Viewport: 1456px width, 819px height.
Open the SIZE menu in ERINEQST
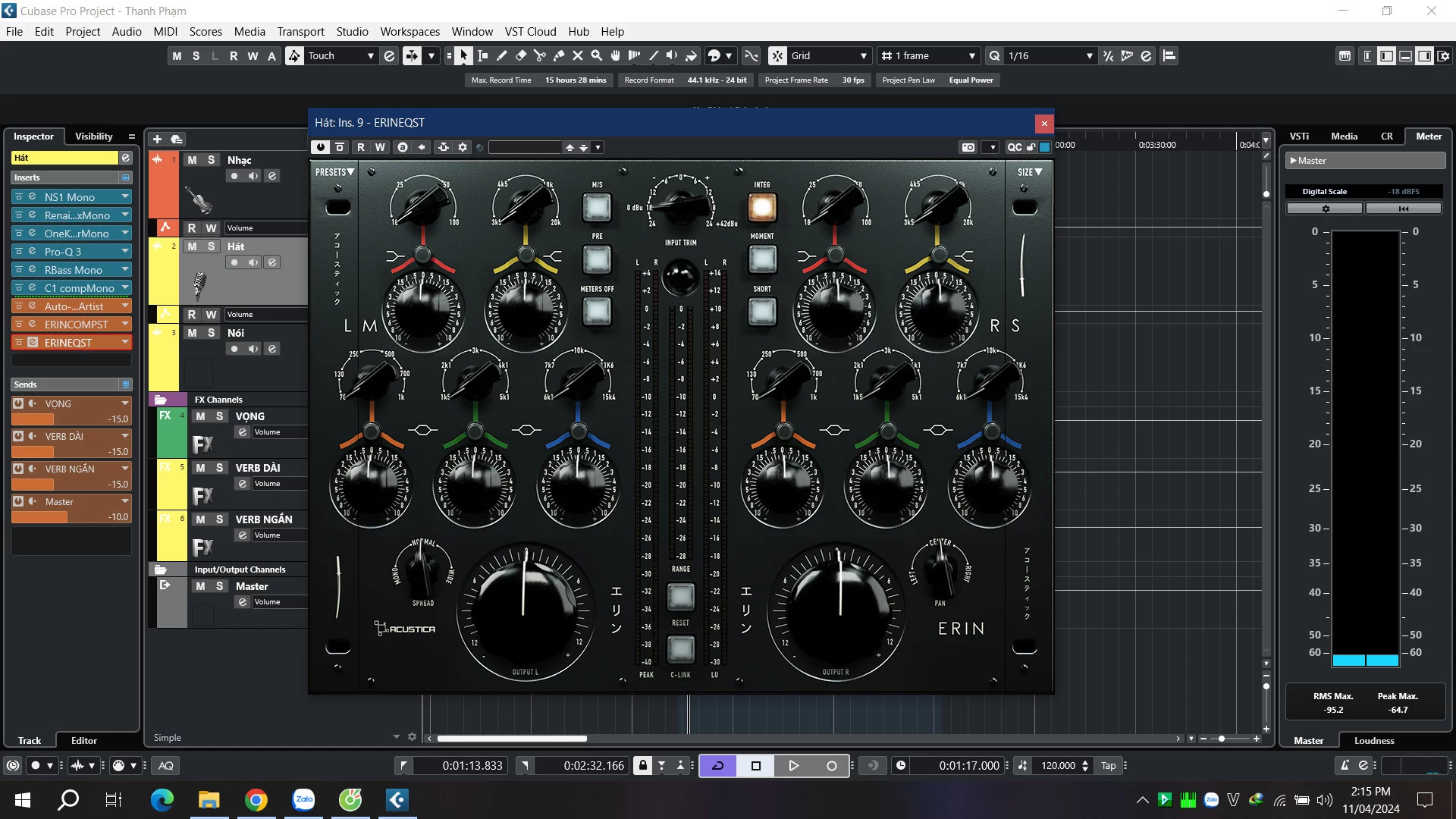[x=1027, y=171]
